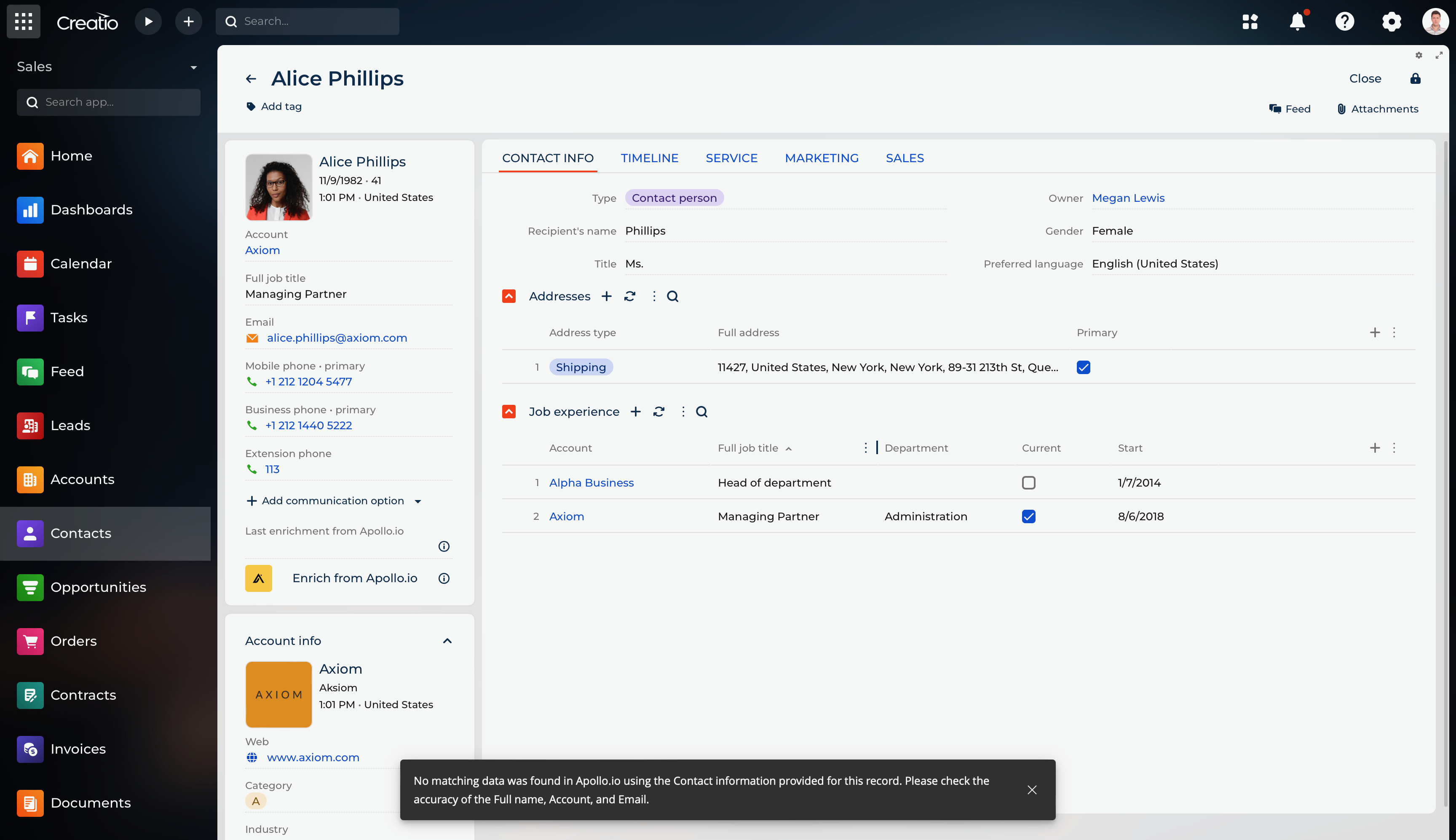This screenshot has height=840, width=1456.
Task: Click Enrich from Apollo.io
Action: [354, 578]
